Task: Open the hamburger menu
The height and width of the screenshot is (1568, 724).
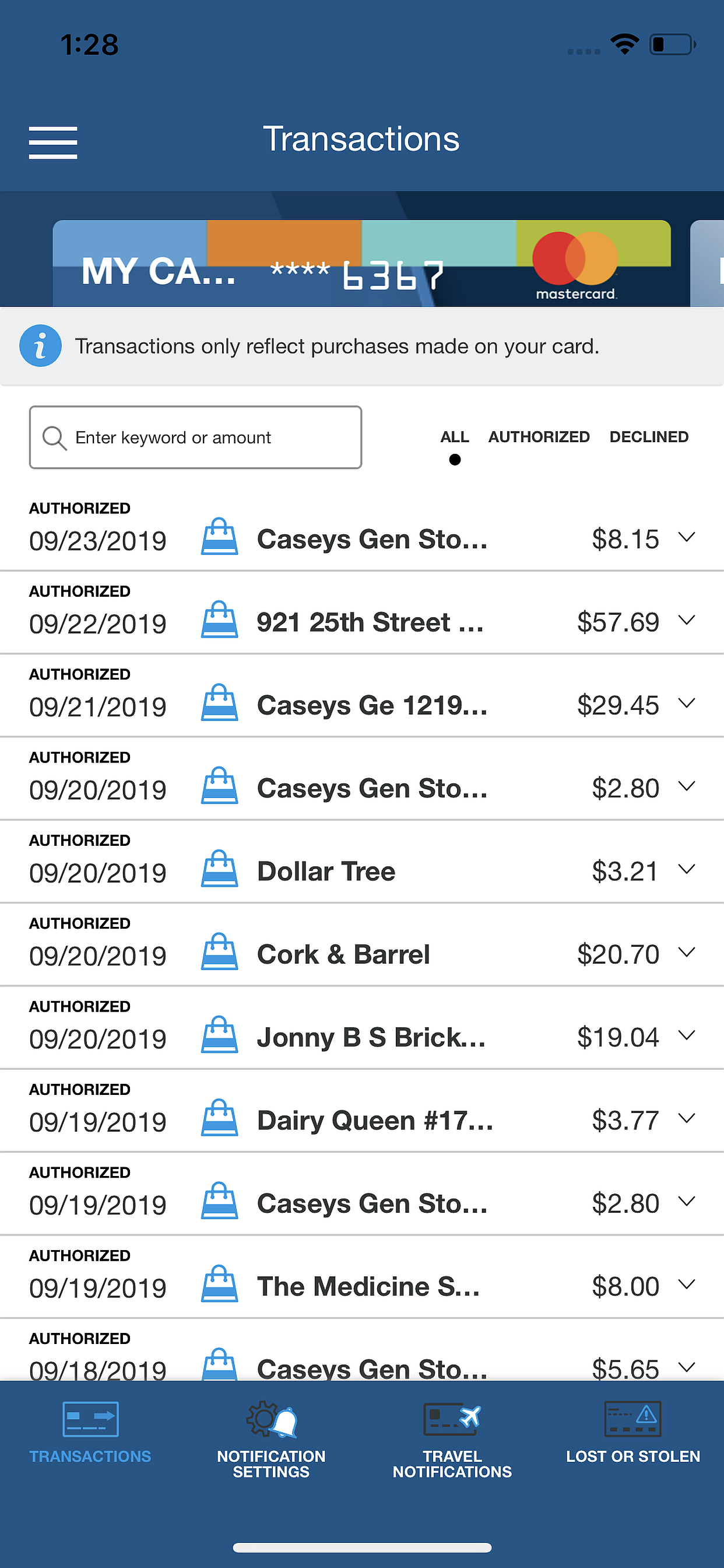Action: point(53,143)
